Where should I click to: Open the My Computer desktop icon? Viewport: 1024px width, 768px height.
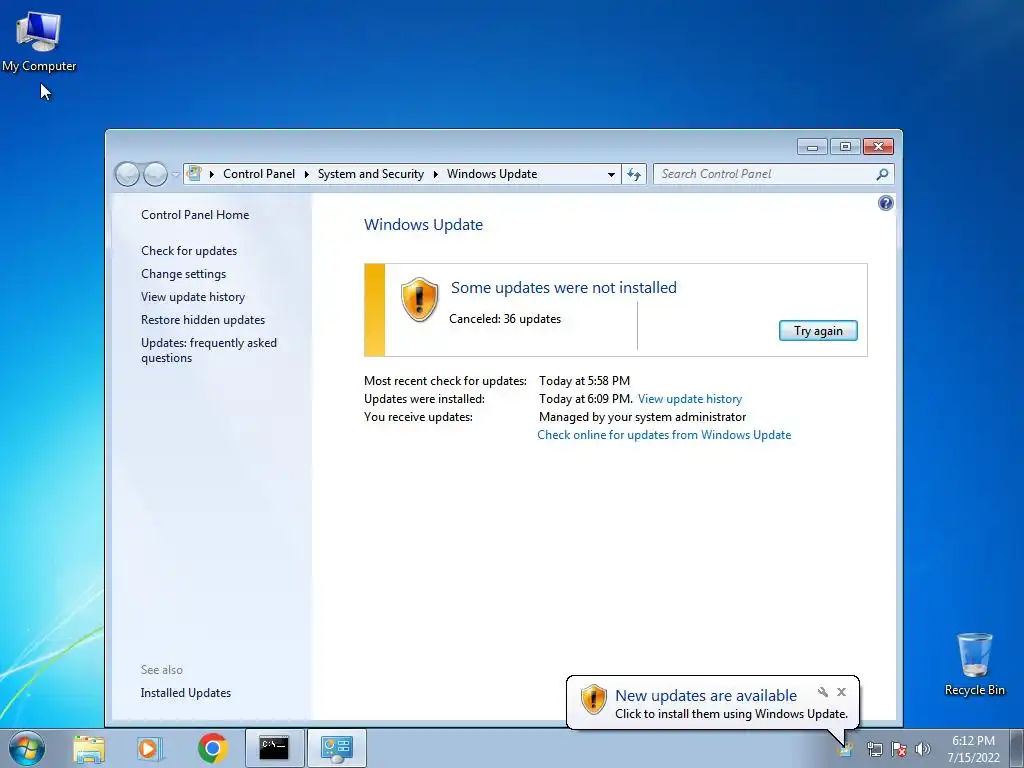(x=39, y=41)
